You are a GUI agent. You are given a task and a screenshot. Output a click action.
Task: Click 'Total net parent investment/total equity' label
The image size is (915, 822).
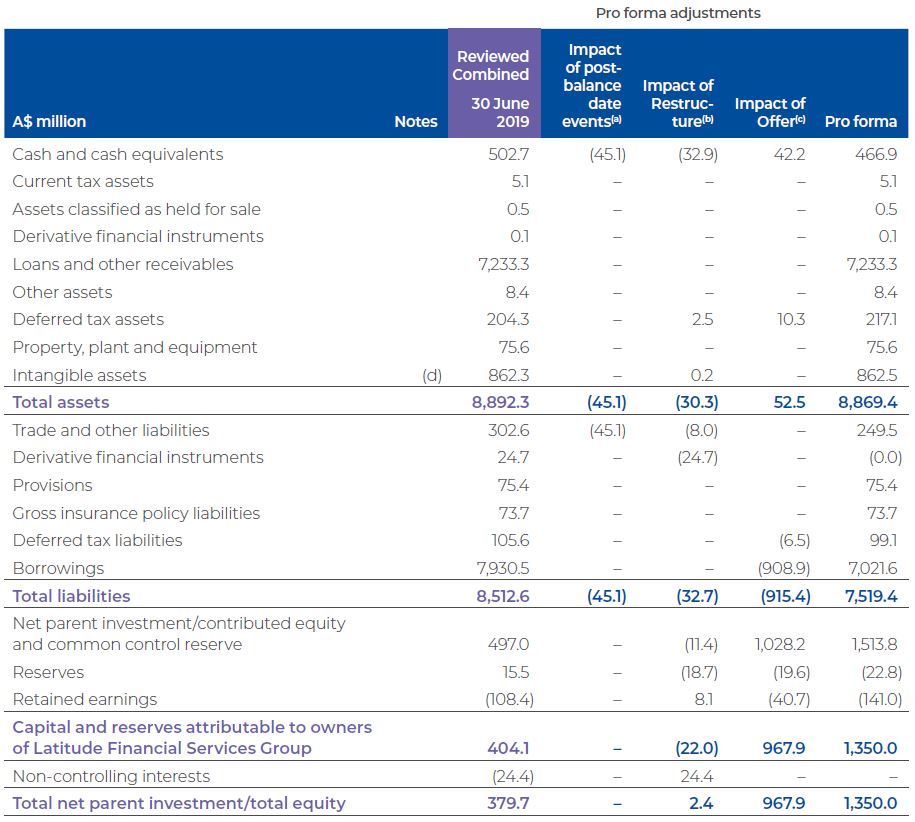(179, 803)
